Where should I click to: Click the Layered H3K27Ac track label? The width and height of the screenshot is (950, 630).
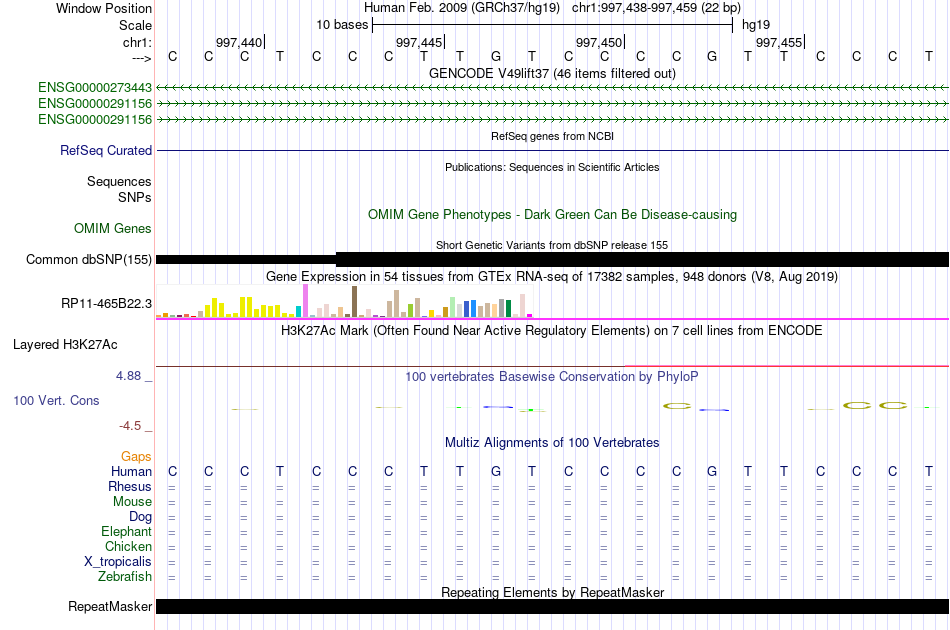65,345
